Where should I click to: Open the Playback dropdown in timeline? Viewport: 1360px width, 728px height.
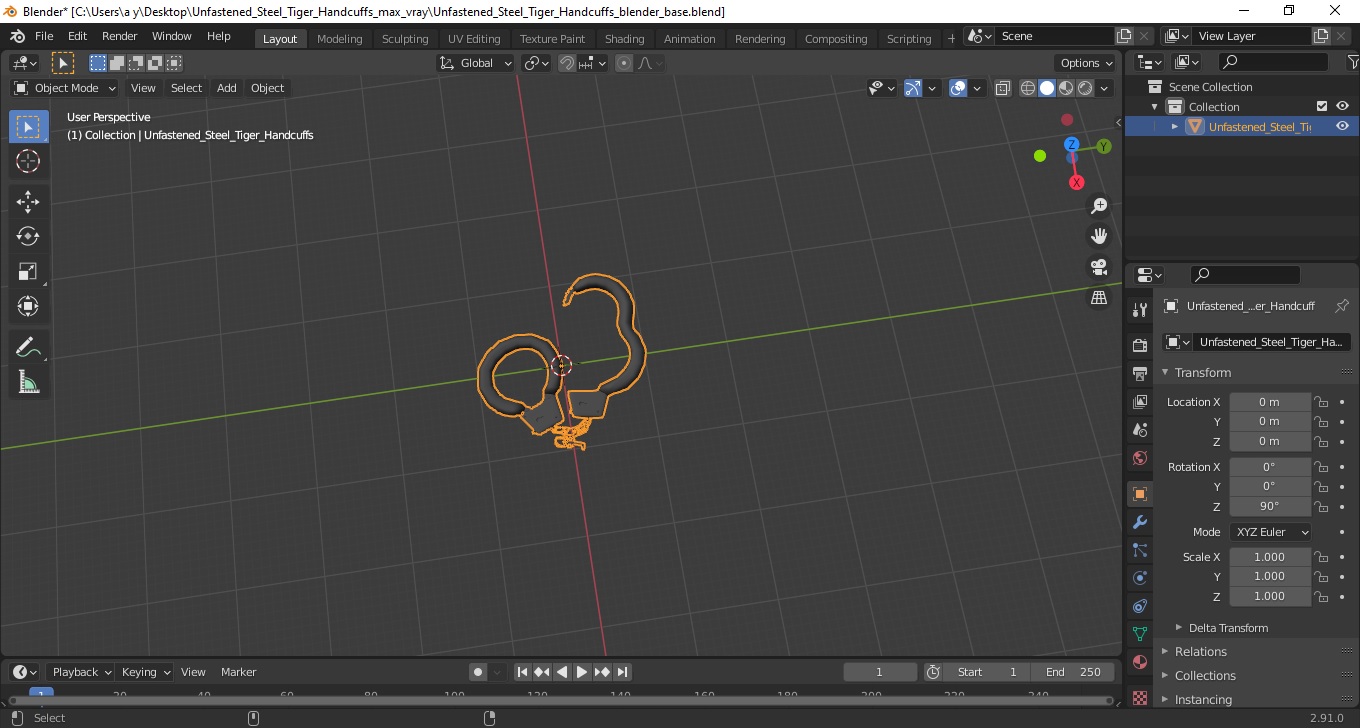pyautogui.click(x=80, y=672)
